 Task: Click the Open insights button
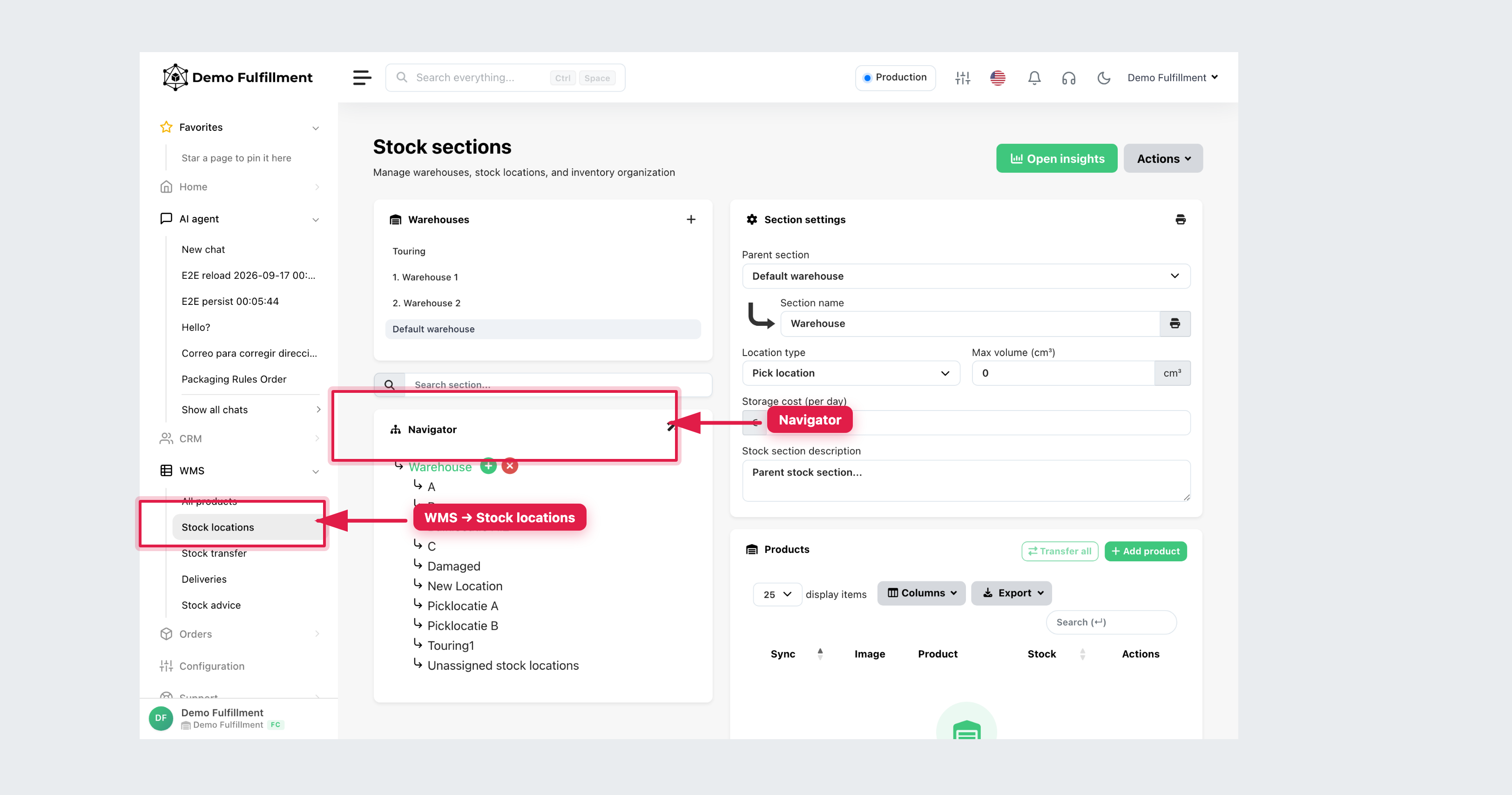1057,158
